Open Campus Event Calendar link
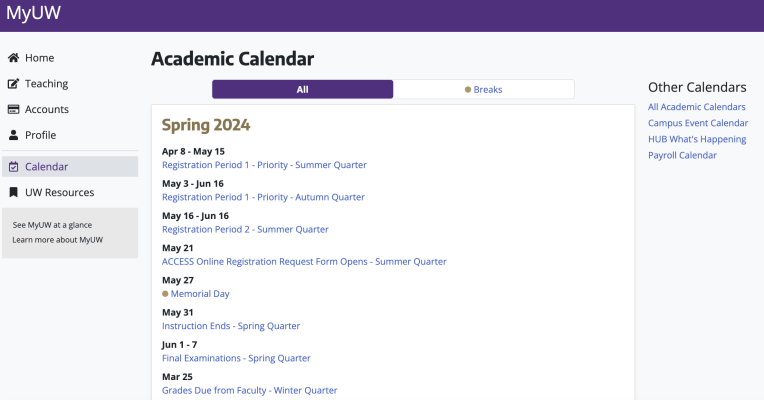 (x=698, y=123)
